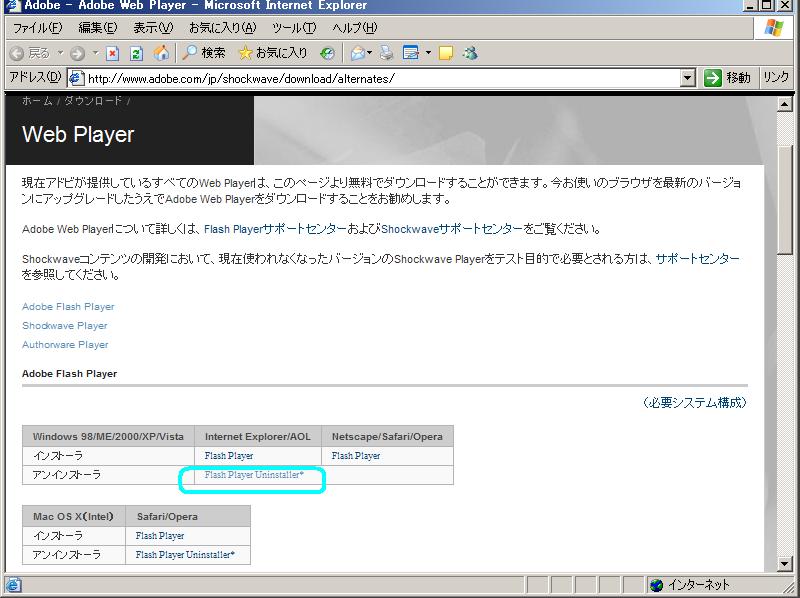Go to the Home page icon

[161, 53]
